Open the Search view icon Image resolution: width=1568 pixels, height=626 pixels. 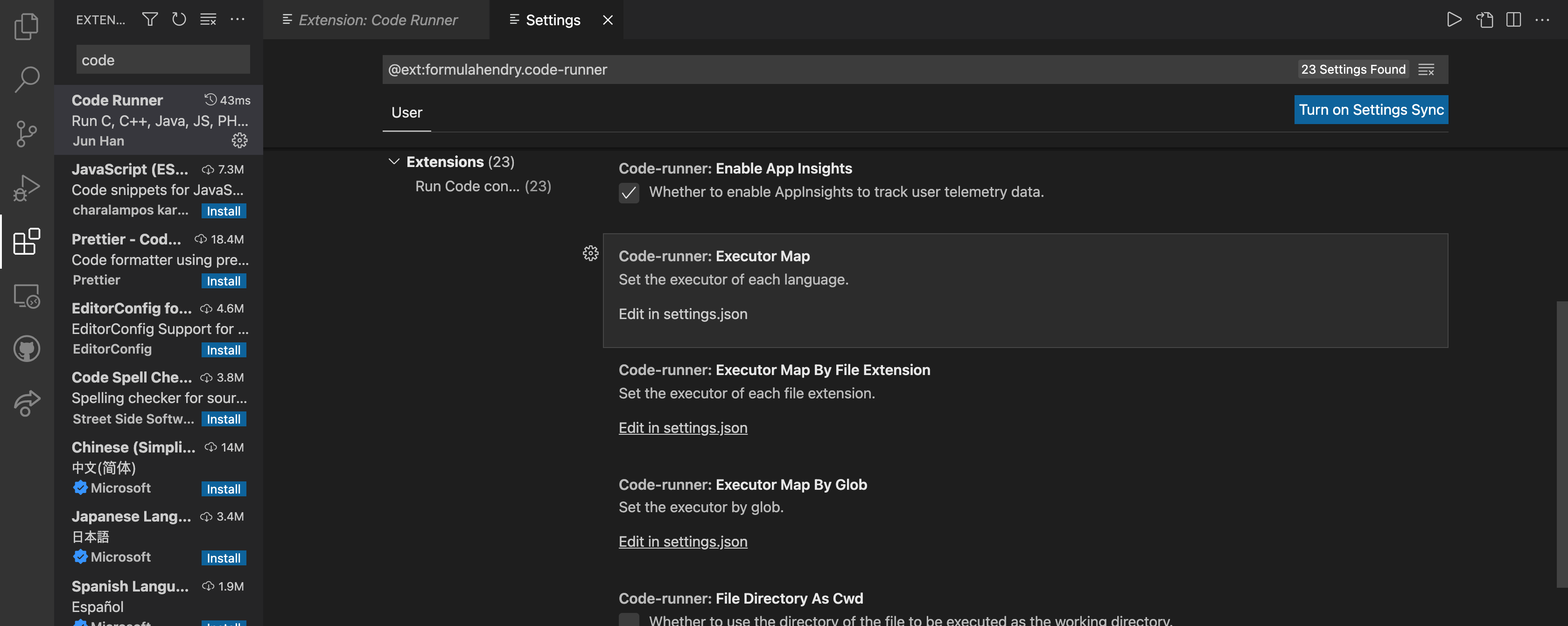pyautogui.click(x=26, y=79)
